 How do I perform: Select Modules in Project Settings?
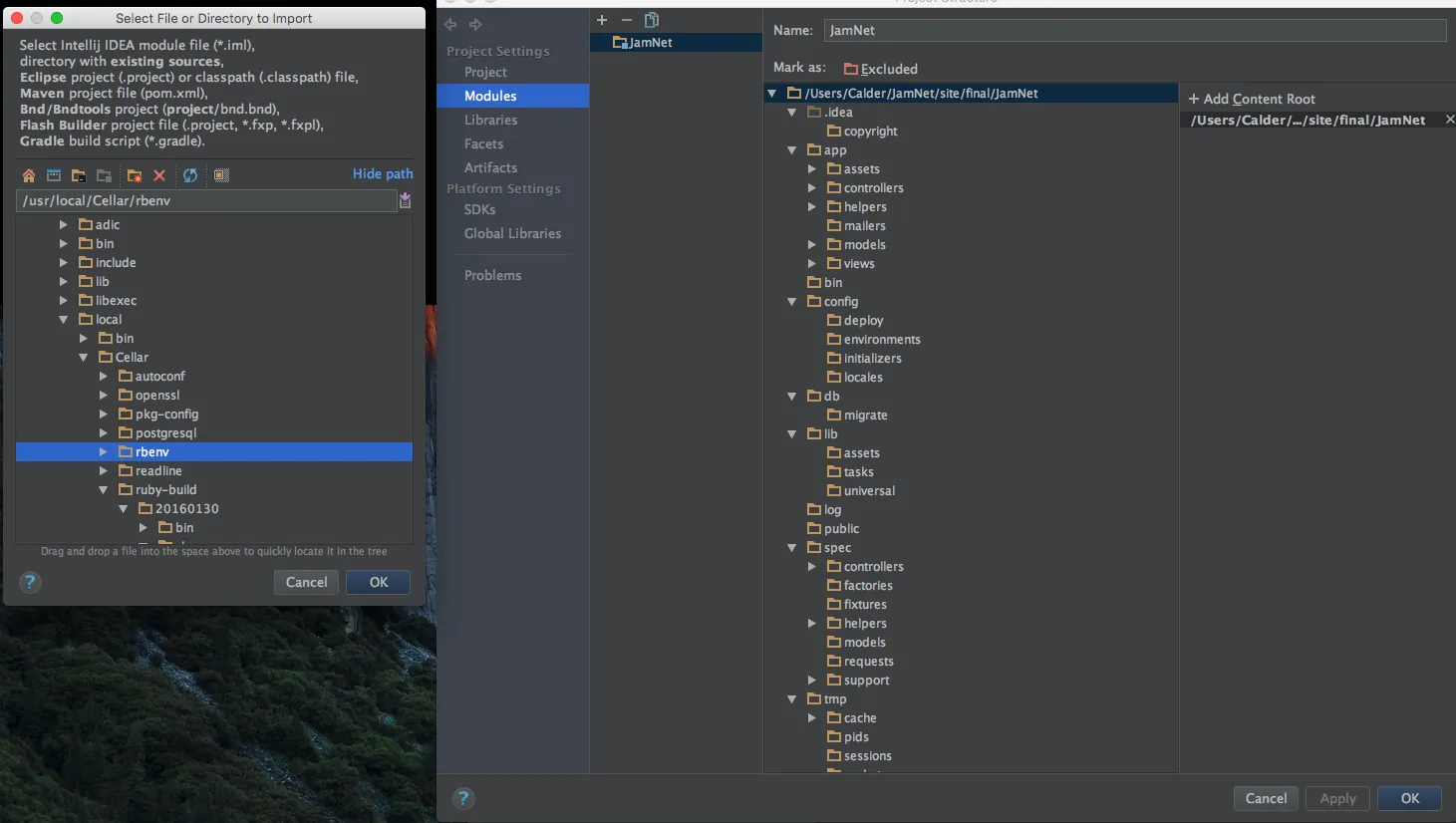point(512,97)
